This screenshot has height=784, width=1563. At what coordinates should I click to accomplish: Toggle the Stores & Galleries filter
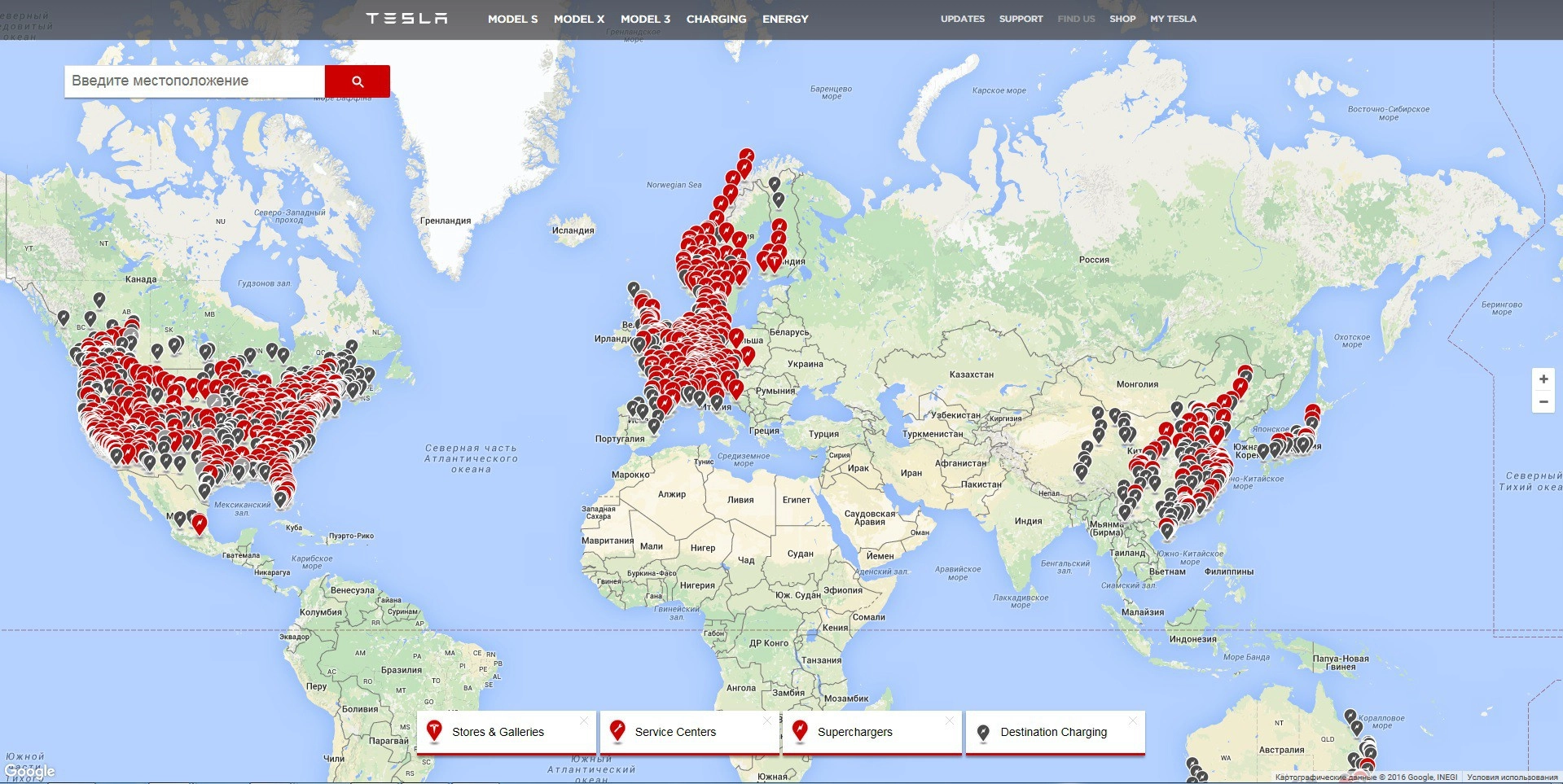[498, 732]
